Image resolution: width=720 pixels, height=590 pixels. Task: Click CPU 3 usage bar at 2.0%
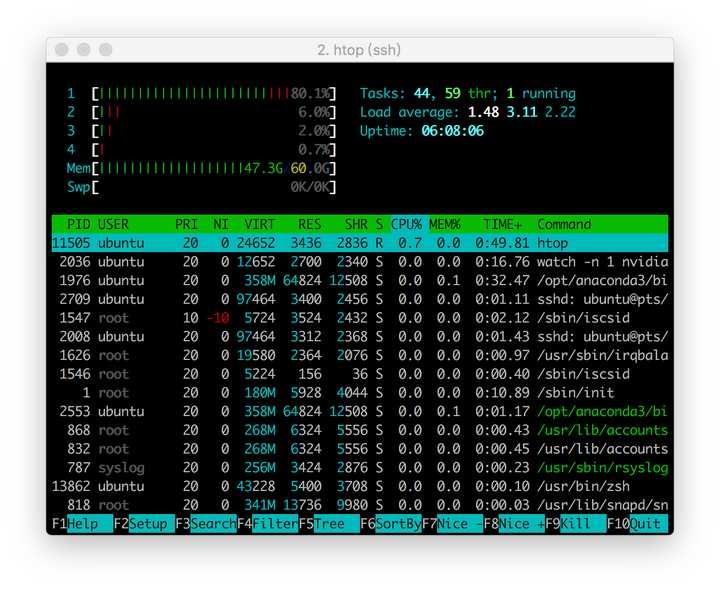[214, 131]
